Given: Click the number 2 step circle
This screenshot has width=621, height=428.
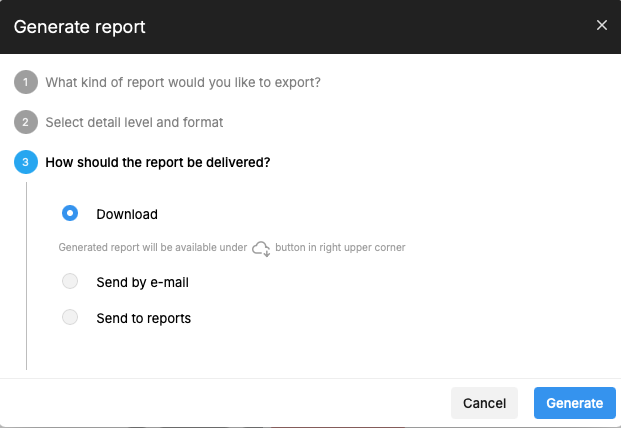Looking at the screenshot, I should (x=26, y=122).
